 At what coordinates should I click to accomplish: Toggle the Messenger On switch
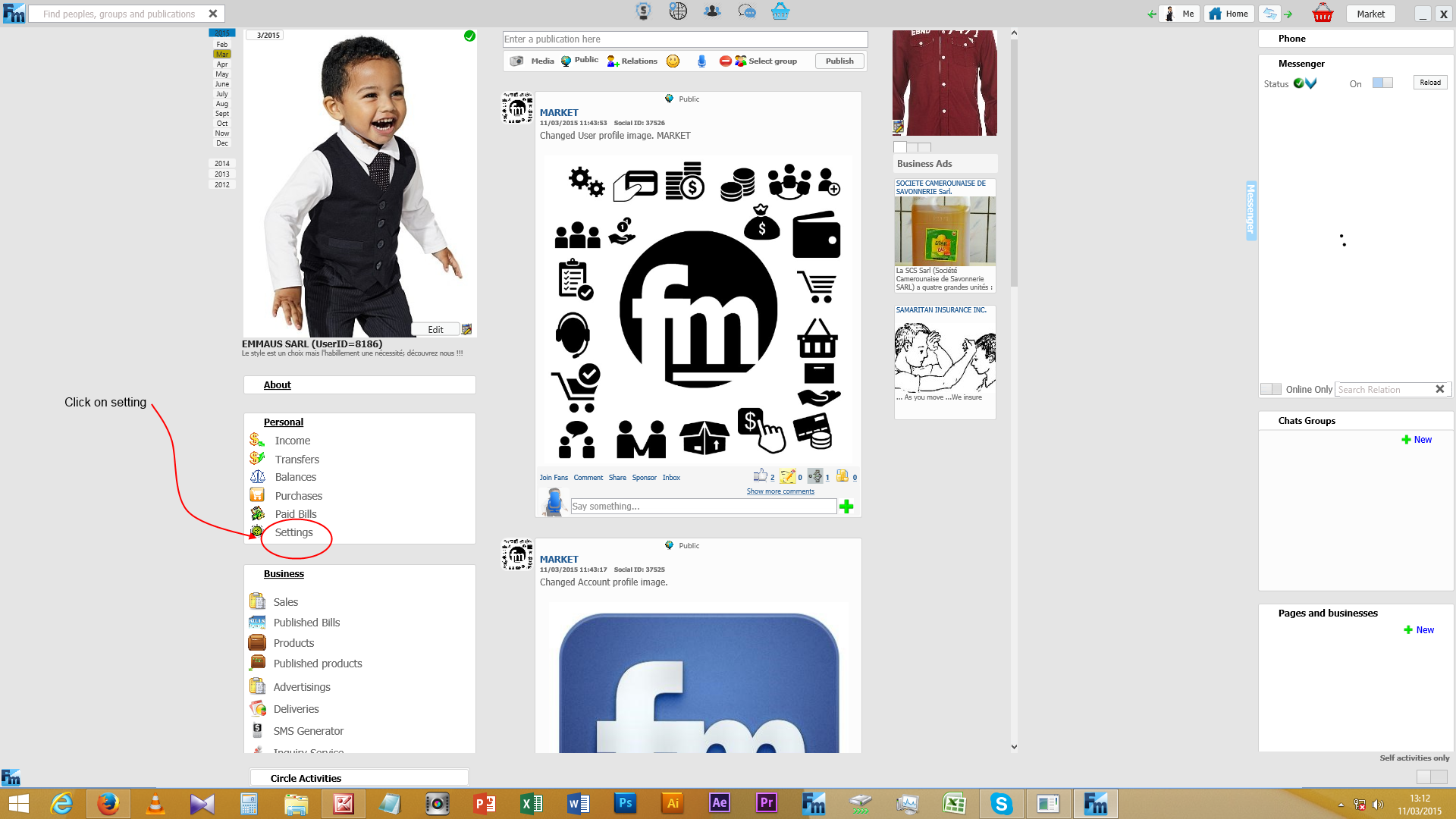pos(1382,83)
